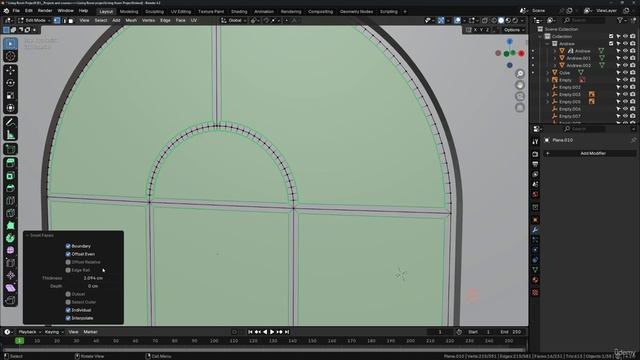Open the Face menu
Viewport: 640px width, 360px height.
[x=180, y=20]
